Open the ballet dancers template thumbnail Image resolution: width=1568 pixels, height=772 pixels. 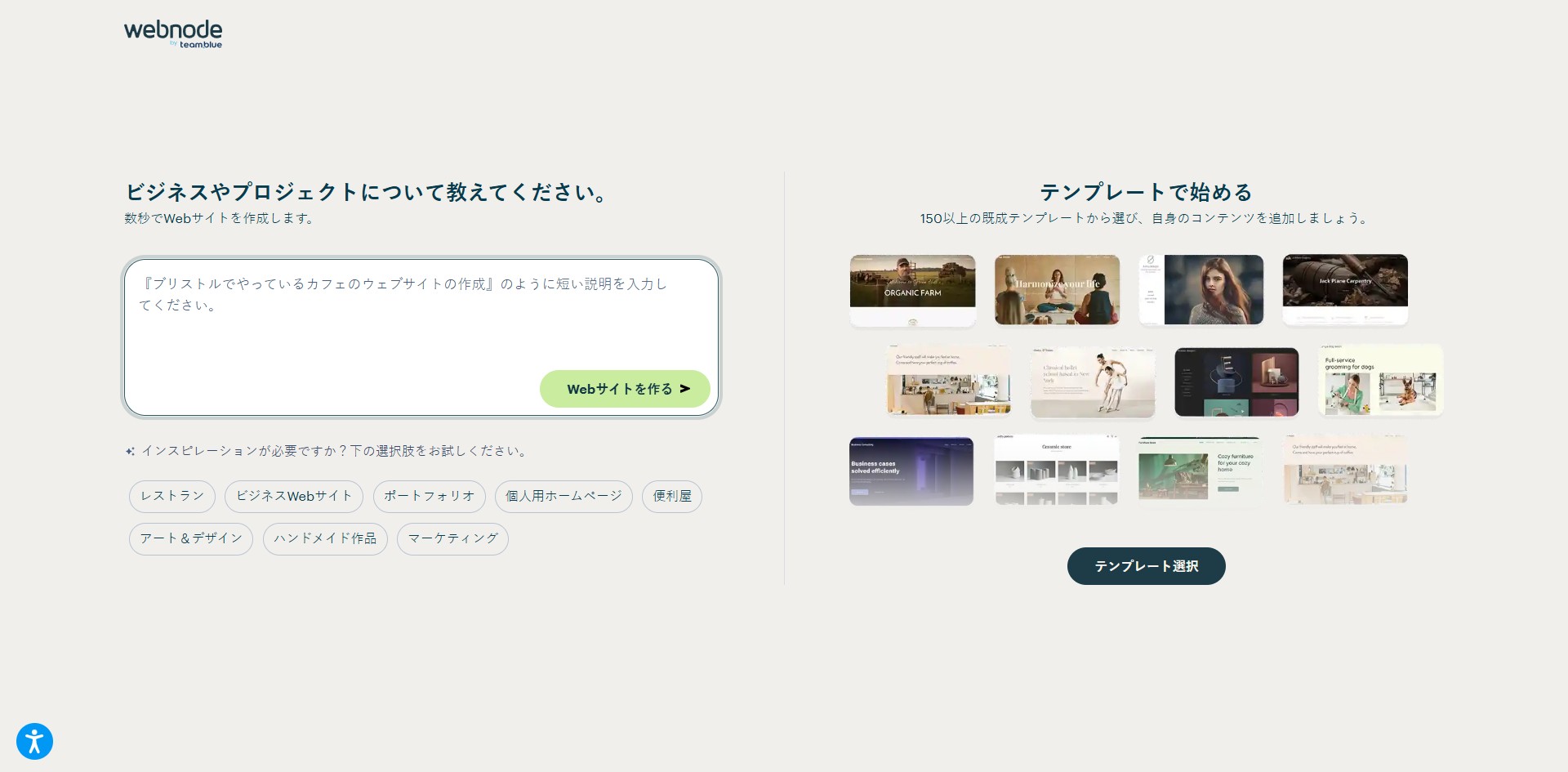(1093, 382)
